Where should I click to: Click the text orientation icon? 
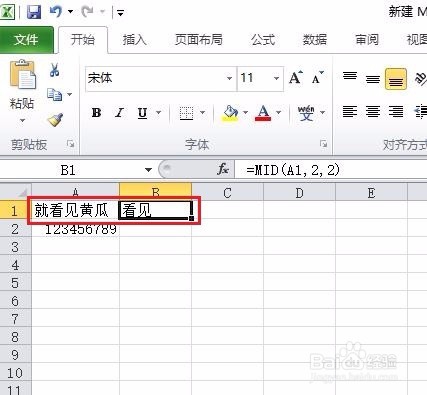tap(420, 79)
